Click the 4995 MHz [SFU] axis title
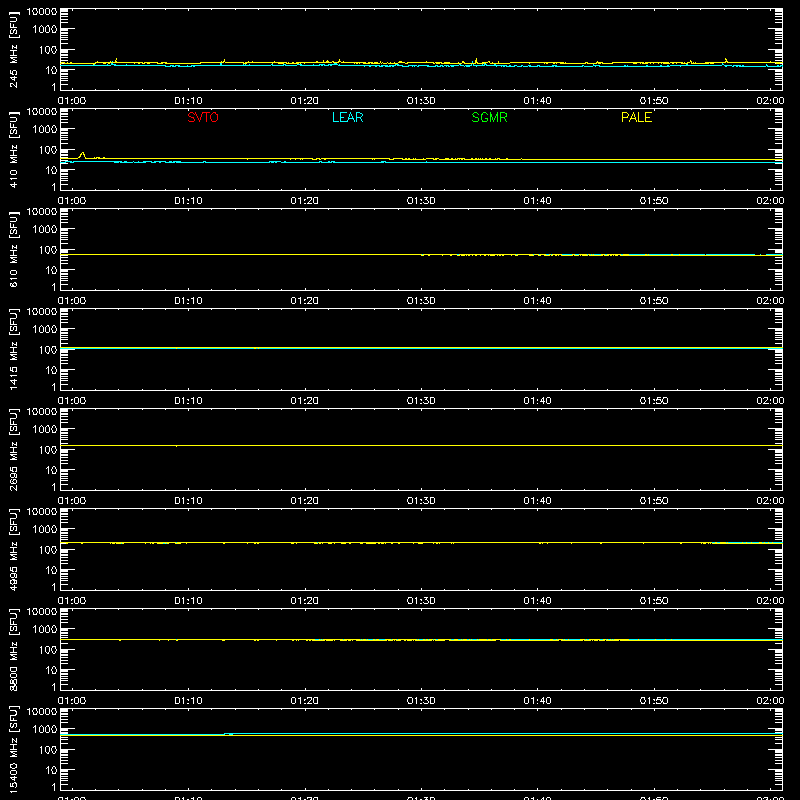The image size is (800, 800). pos(13,549)
